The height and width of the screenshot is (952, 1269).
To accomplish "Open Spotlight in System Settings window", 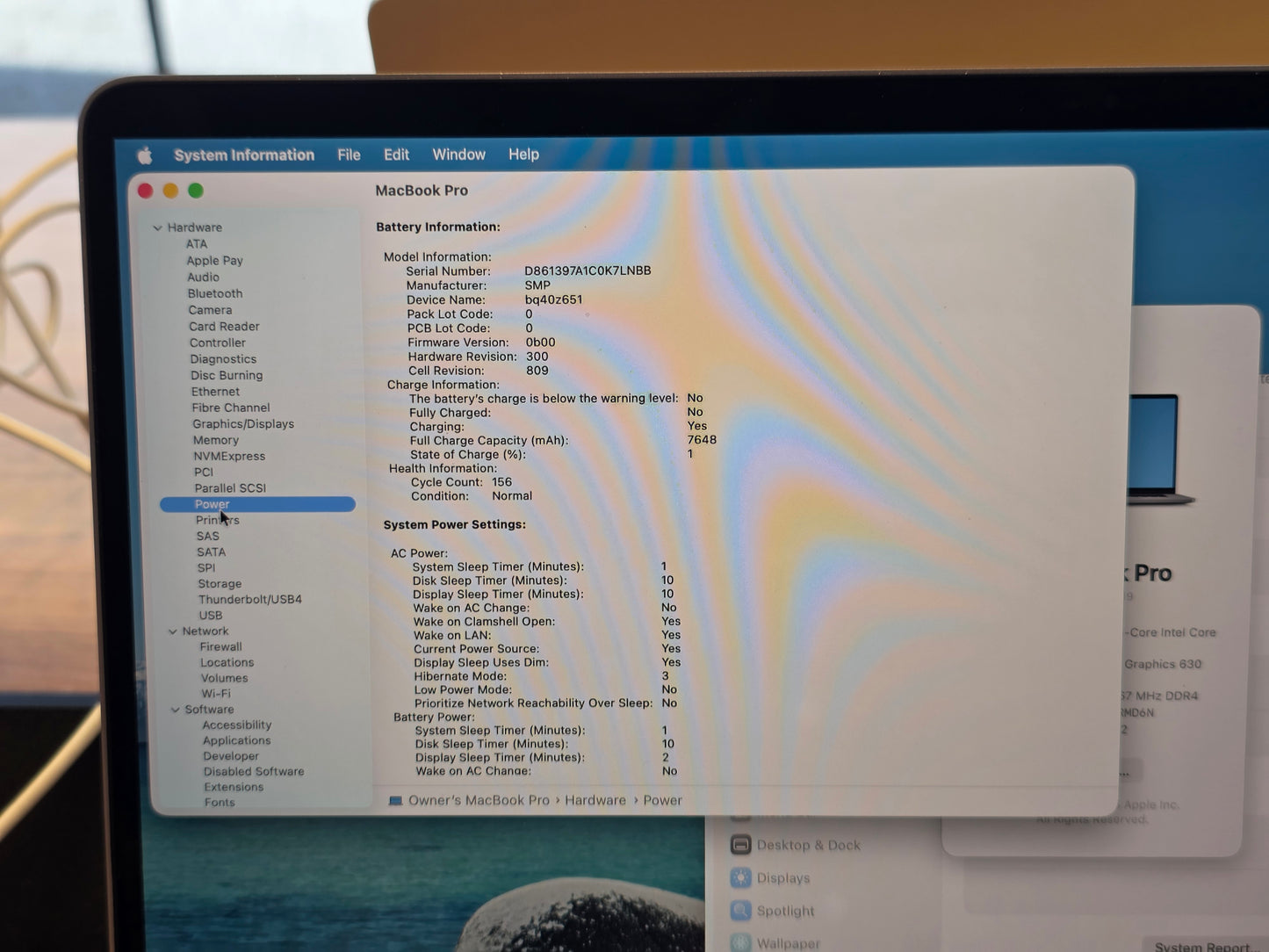I will click(x=773, y=911).
